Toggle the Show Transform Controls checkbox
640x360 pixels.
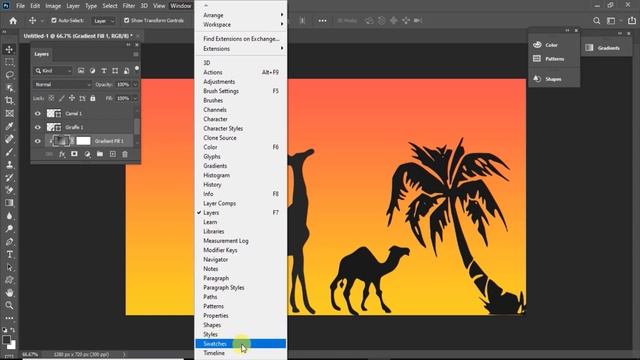pyautogui.click(x=127, y=20)
